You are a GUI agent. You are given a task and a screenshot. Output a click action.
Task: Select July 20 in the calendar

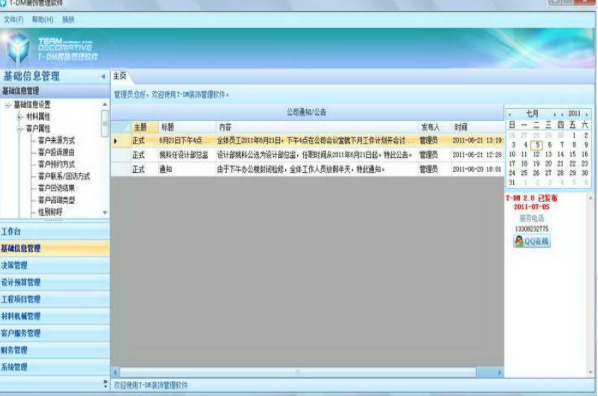coord(548,163)
